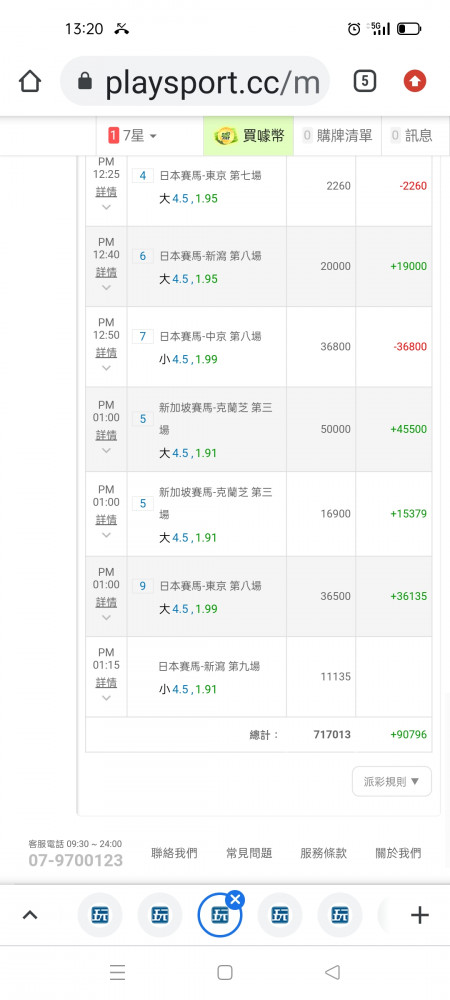Expand the tab strip with up chevron
Screen dimensions: 450x1000
[x=30, y=916]
